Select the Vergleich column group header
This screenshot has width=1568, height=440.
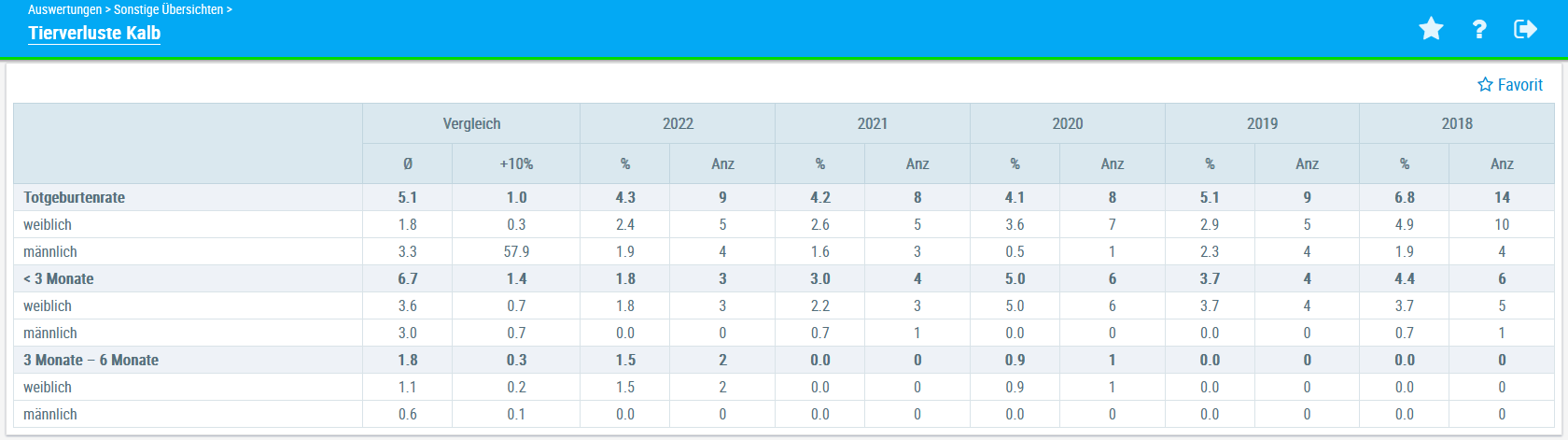(471, 123)
